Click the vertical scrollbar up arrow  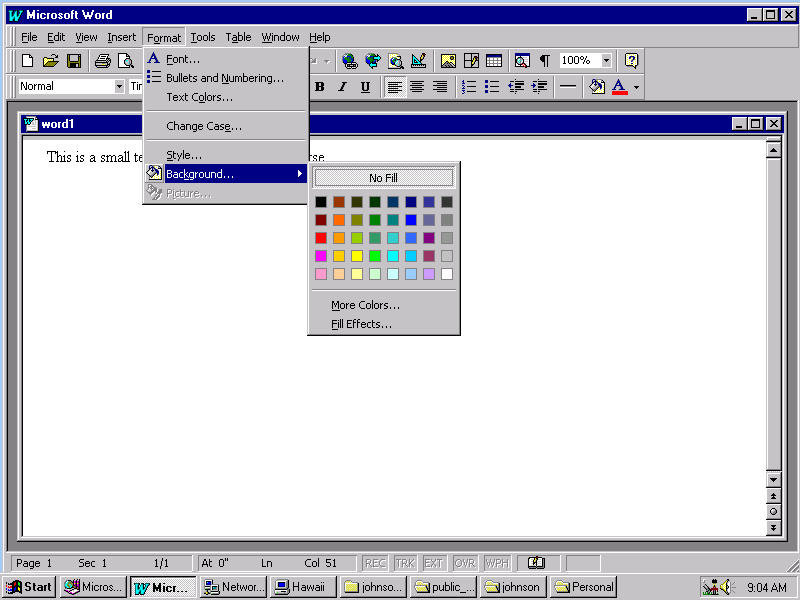click(773, 150)
